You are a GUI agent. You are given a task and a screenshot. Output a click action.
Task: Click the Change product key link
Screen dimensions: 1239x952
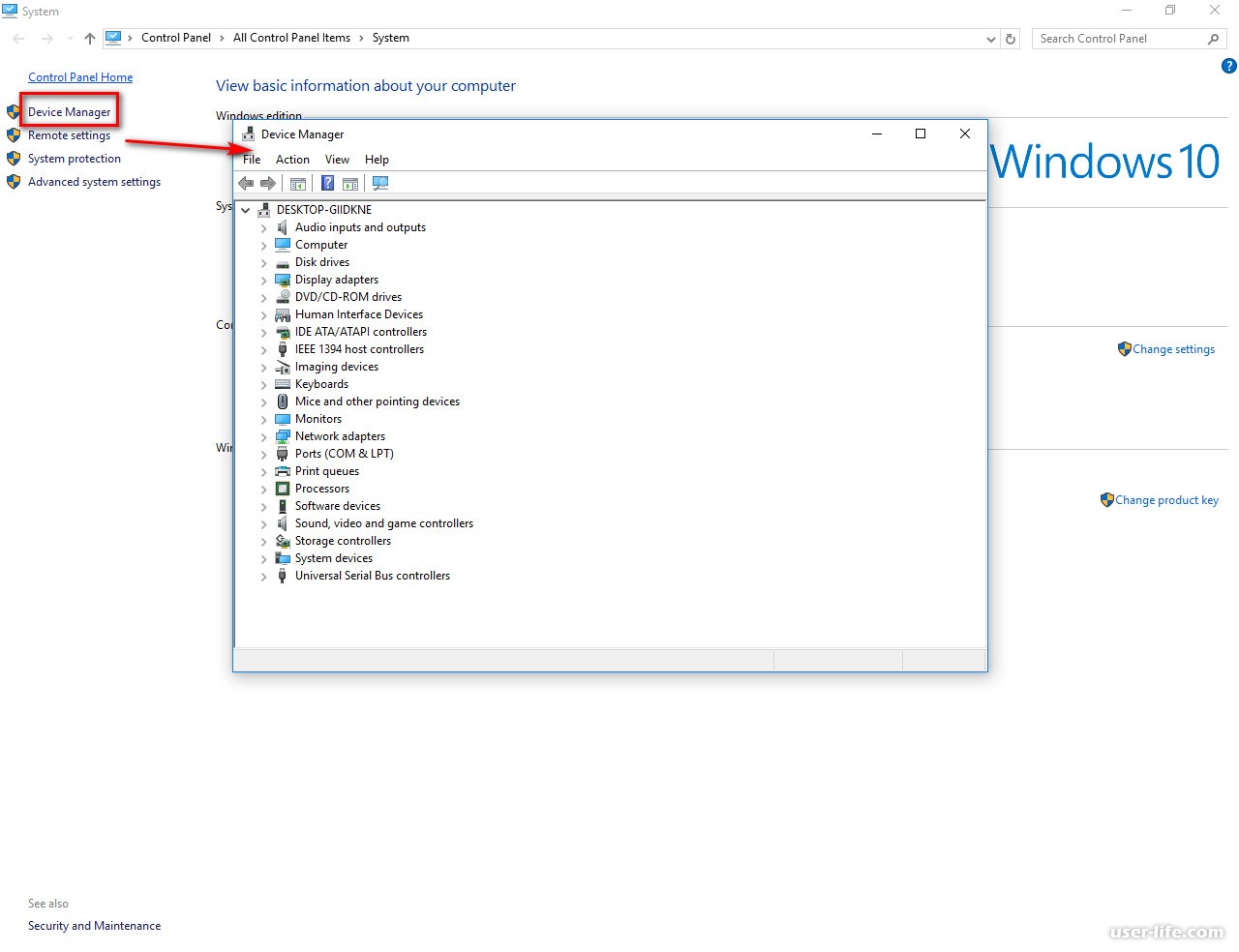[x=1166, y=500]
